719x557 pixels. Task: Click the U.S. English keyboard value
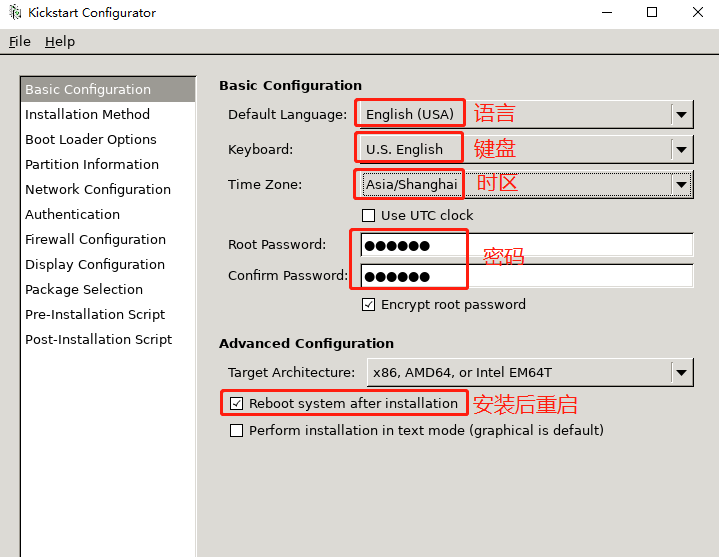point(404,149)
